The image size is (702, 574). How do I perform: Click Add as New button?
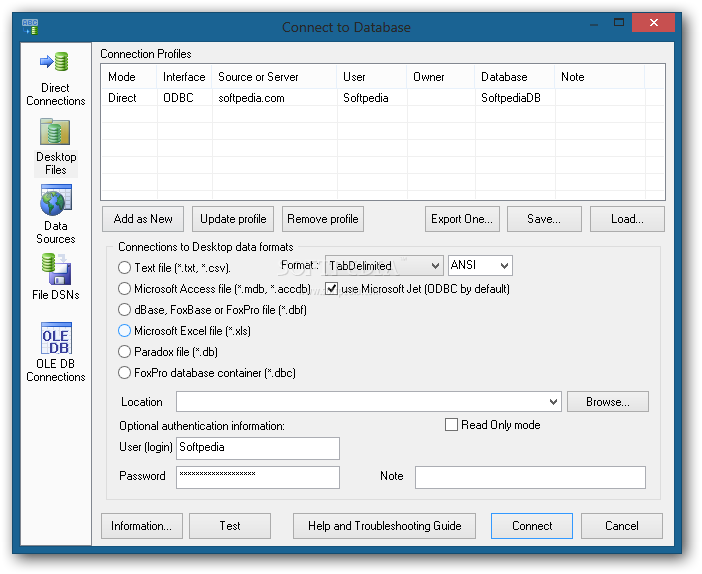pos(143,219)
